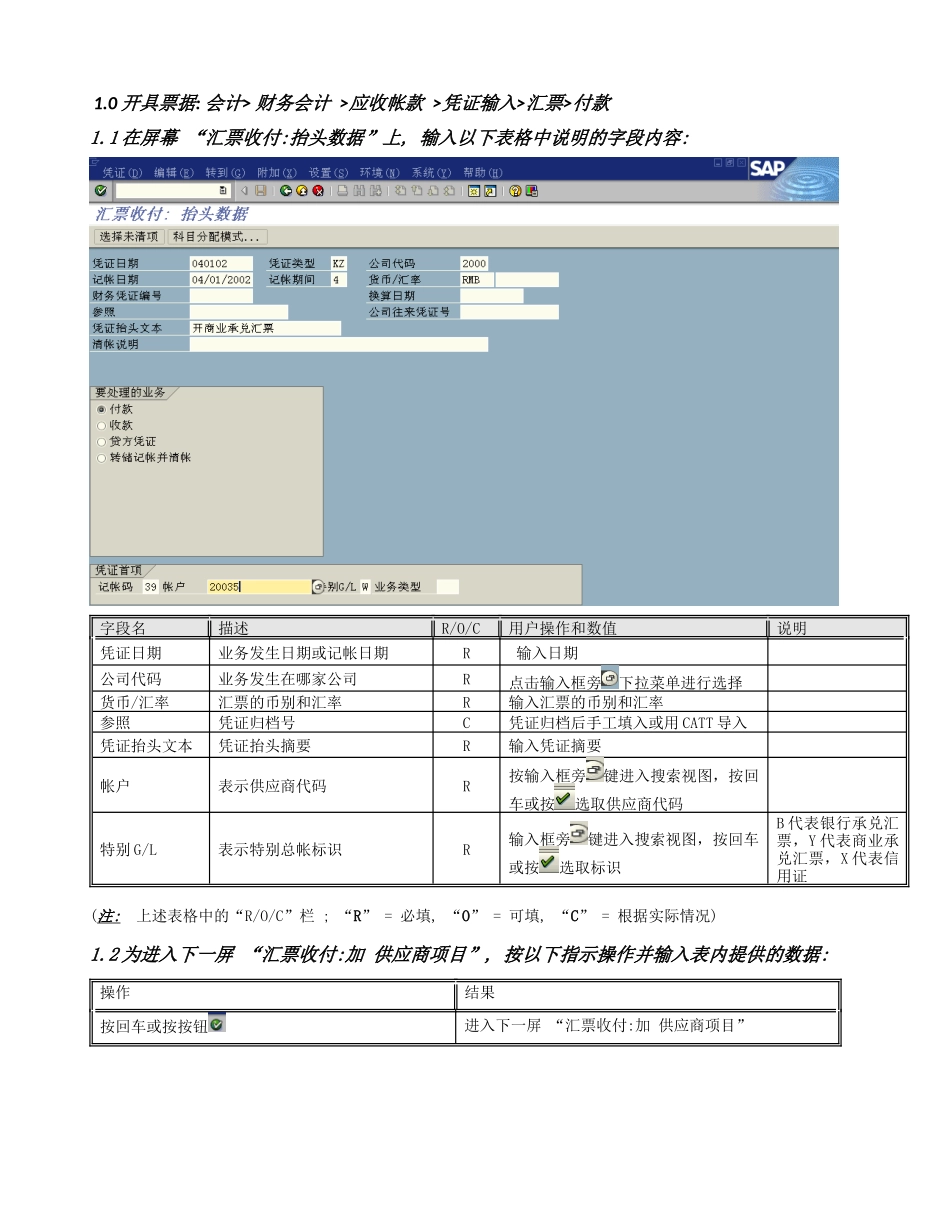Click the Create New Session icon
950x1230 pixels.
tap(473, 190)
